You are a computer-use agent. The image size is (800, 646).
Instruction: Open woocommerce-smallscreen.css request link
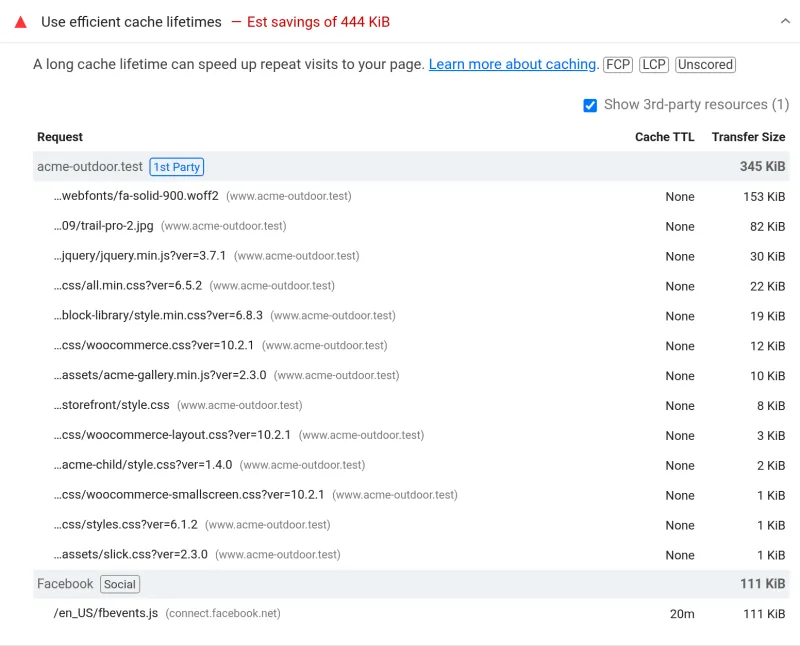[189, 494]
